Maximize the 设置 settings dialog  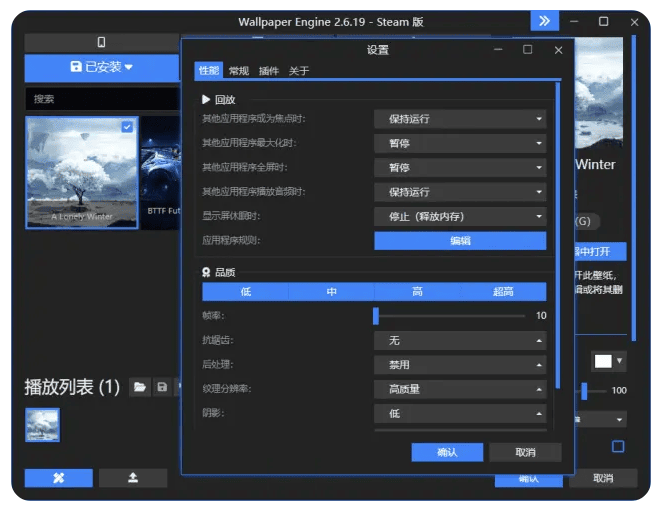[x=527, y=50]
